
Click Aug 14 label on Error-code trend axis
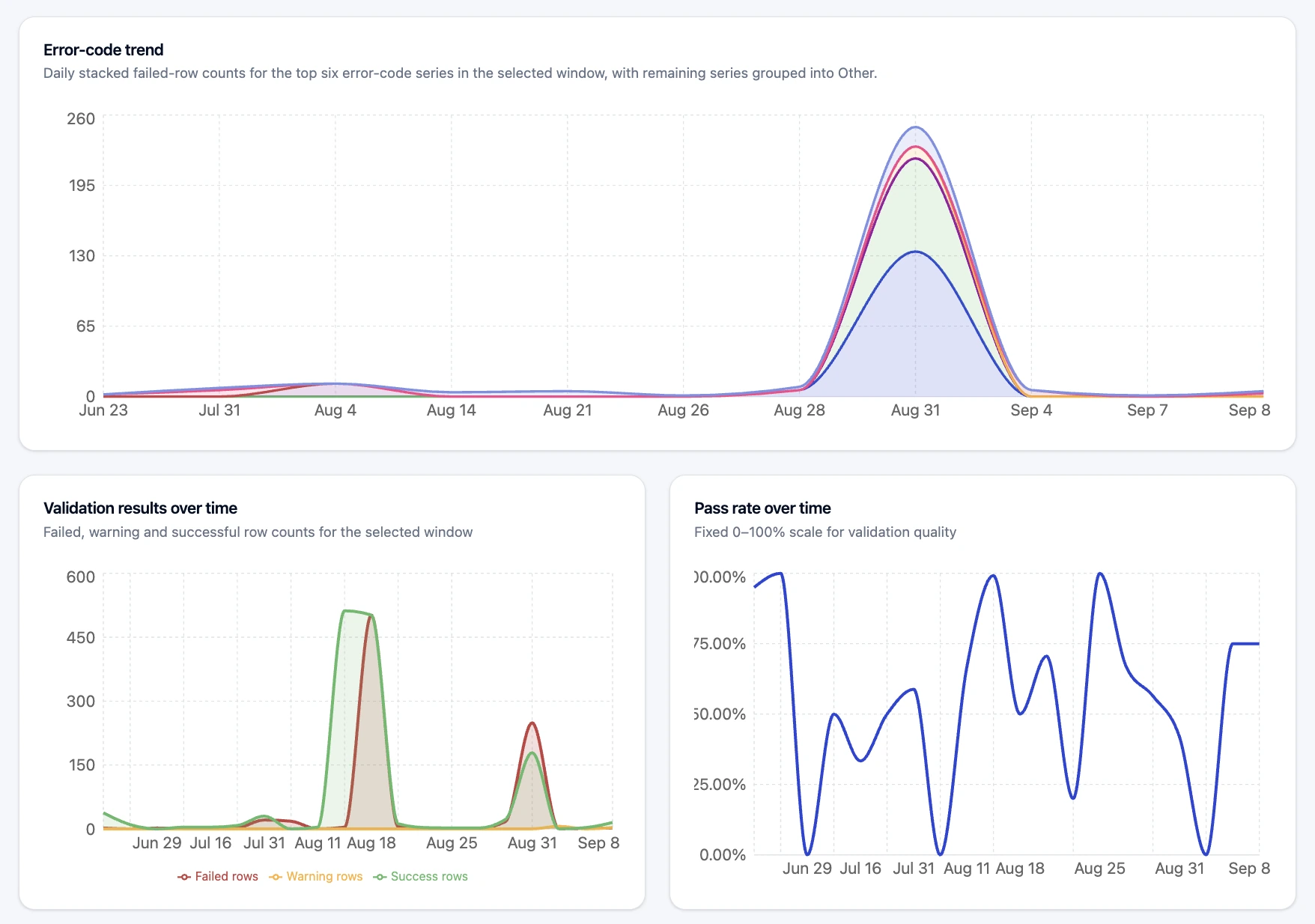pos(451,410)
